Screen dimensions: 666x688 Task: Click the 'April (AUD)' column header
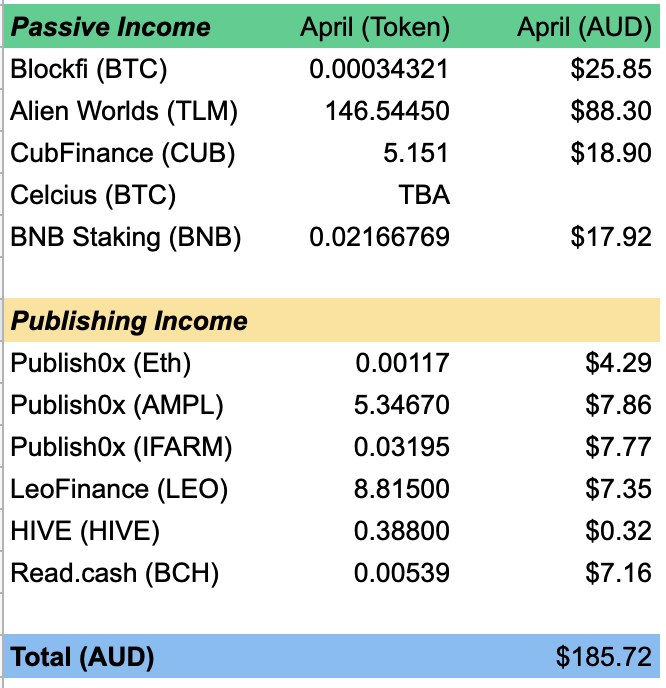click(x=584, y=28)
